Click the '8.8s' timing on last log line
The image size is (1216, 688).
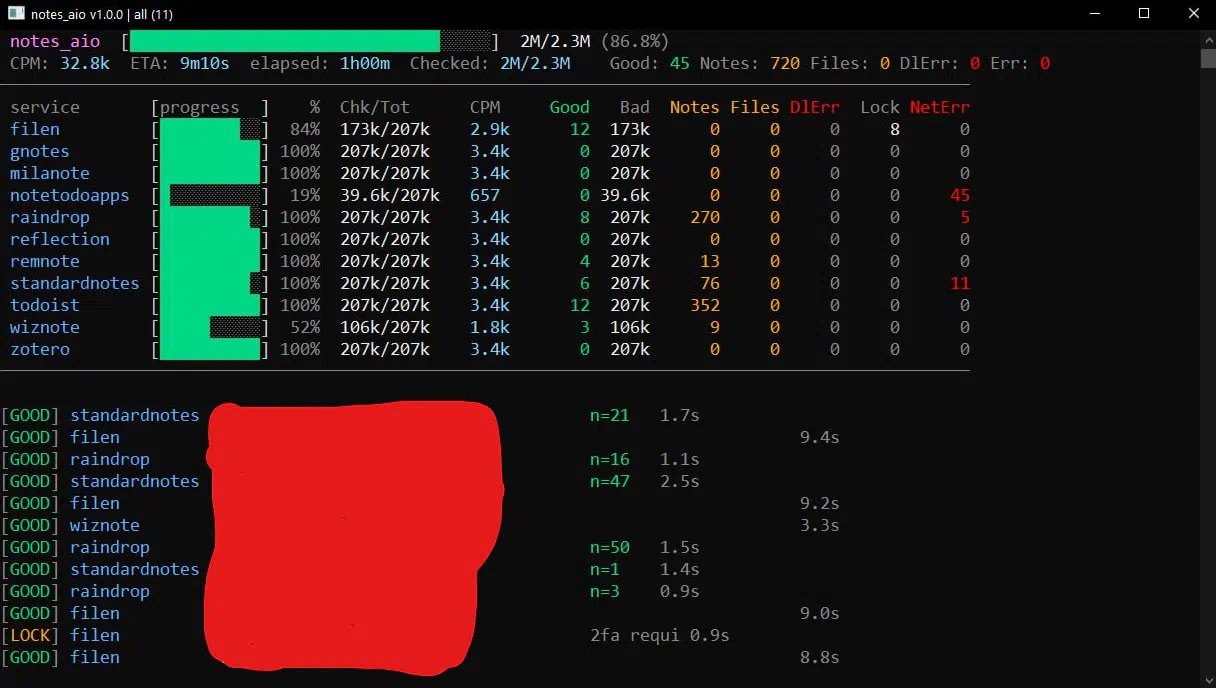(x=820, y=657)
